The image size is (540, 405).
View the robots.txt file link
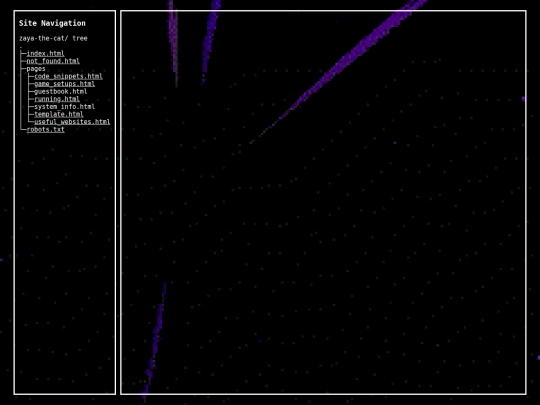coord(45,129)
